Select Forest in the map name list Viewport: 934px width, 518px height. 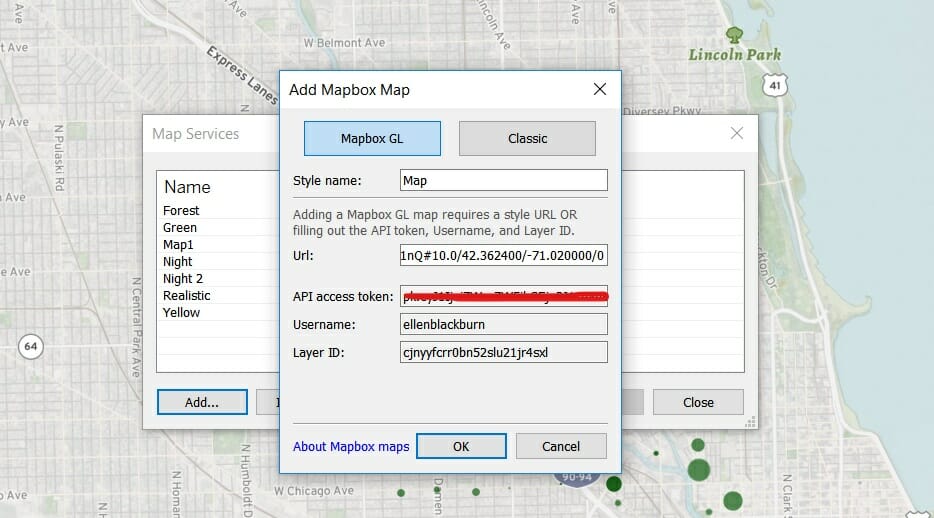(x=181, y=211)
